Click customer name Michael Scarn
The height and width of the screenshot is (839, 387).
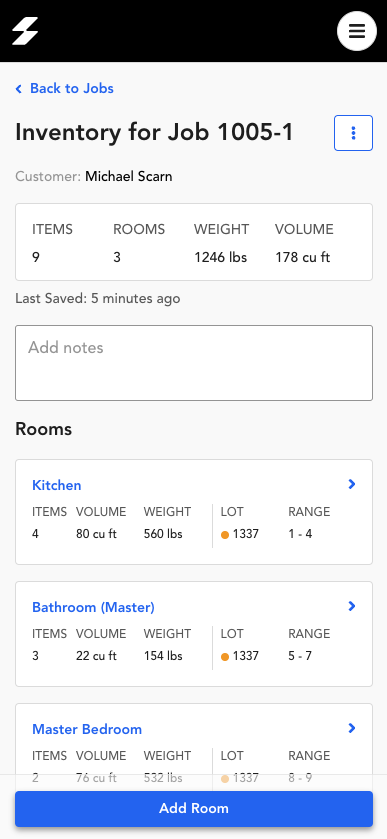coord(128,177)
